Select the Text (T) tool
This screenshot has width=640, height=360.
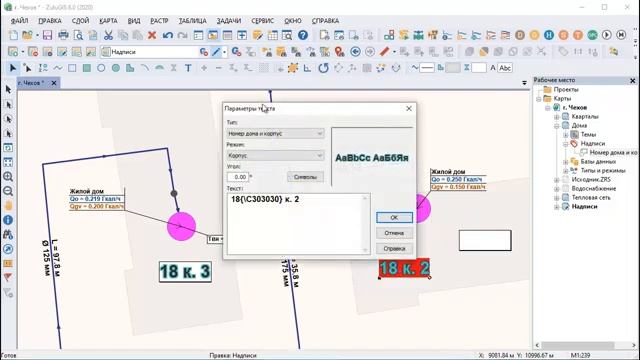point(188,68)
